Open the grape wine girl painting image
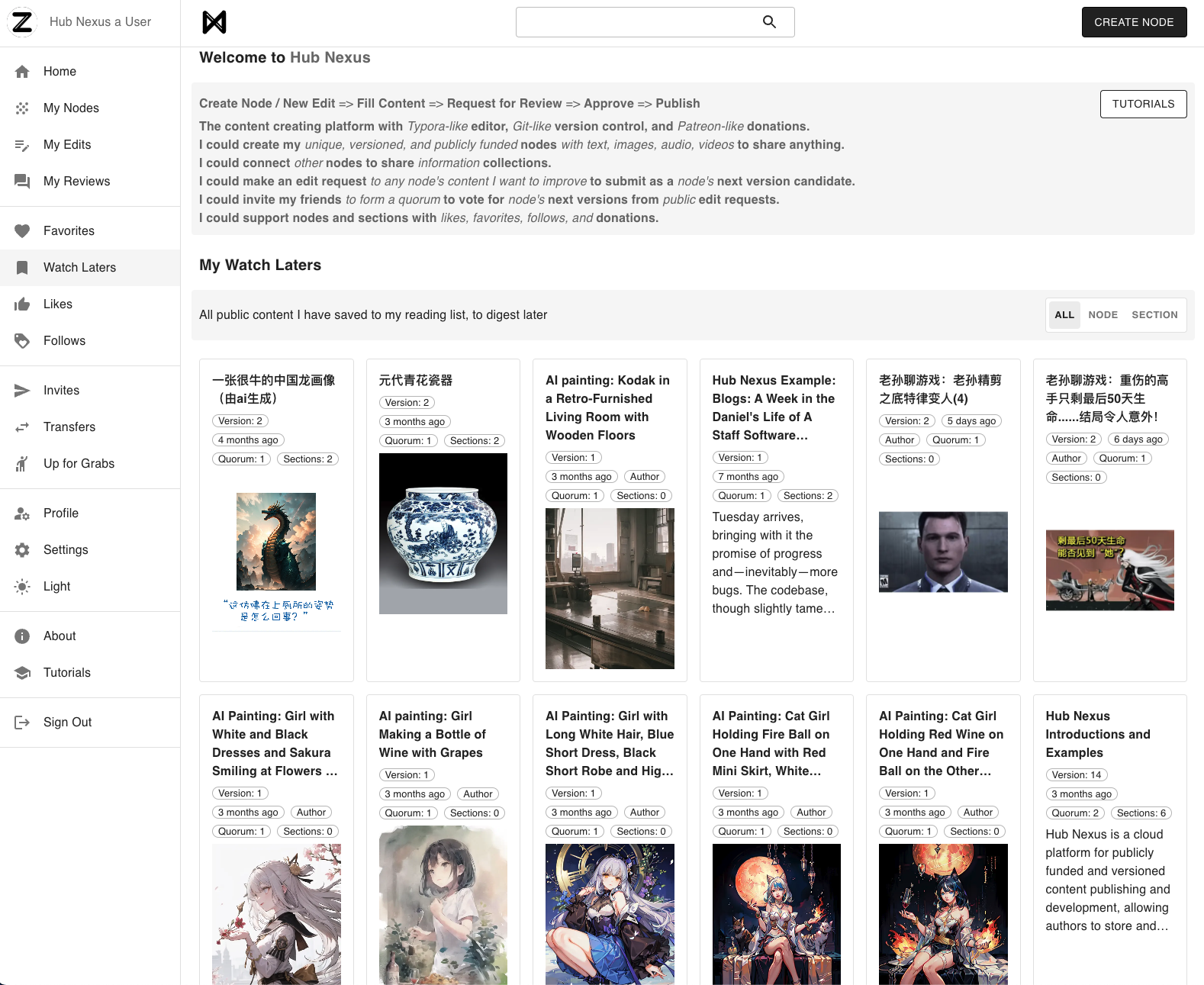 pyautogui.click(x=443, y=905)
